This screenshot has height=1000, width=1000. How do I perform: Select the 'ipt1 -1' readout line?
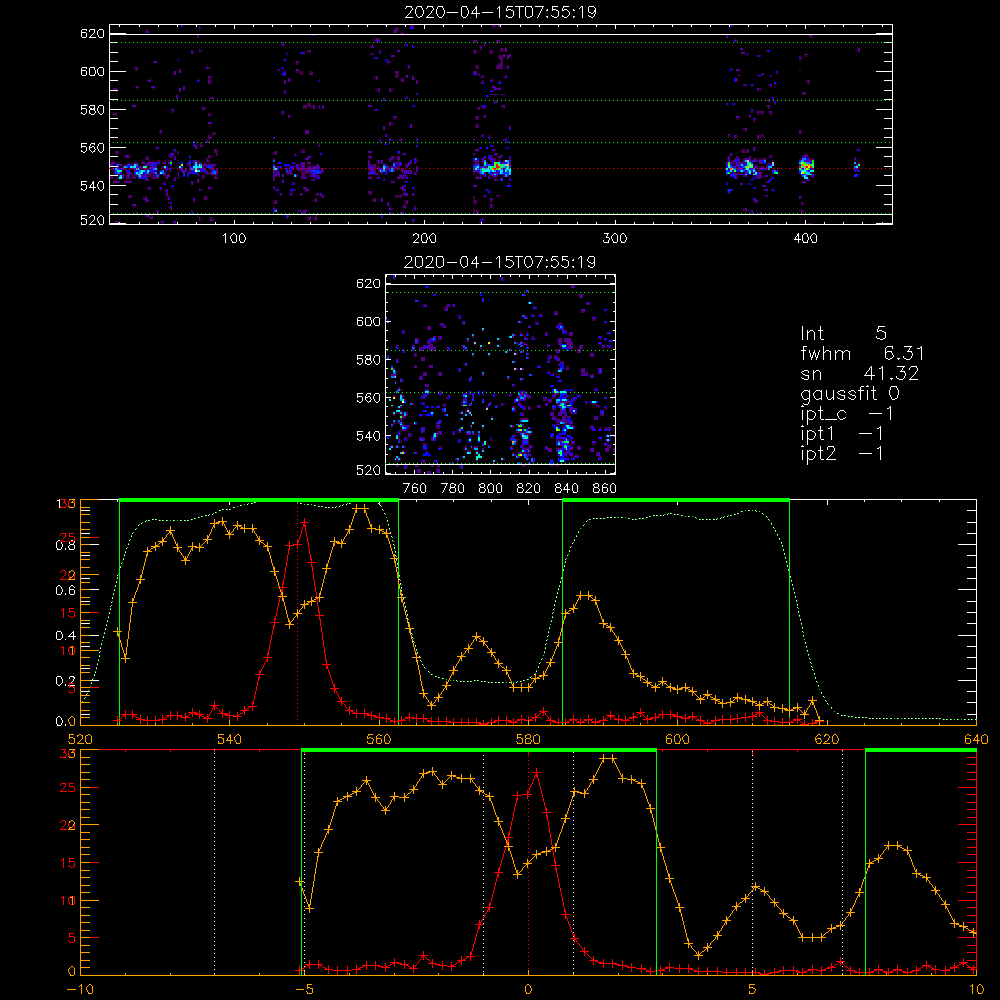coord(842,434)
